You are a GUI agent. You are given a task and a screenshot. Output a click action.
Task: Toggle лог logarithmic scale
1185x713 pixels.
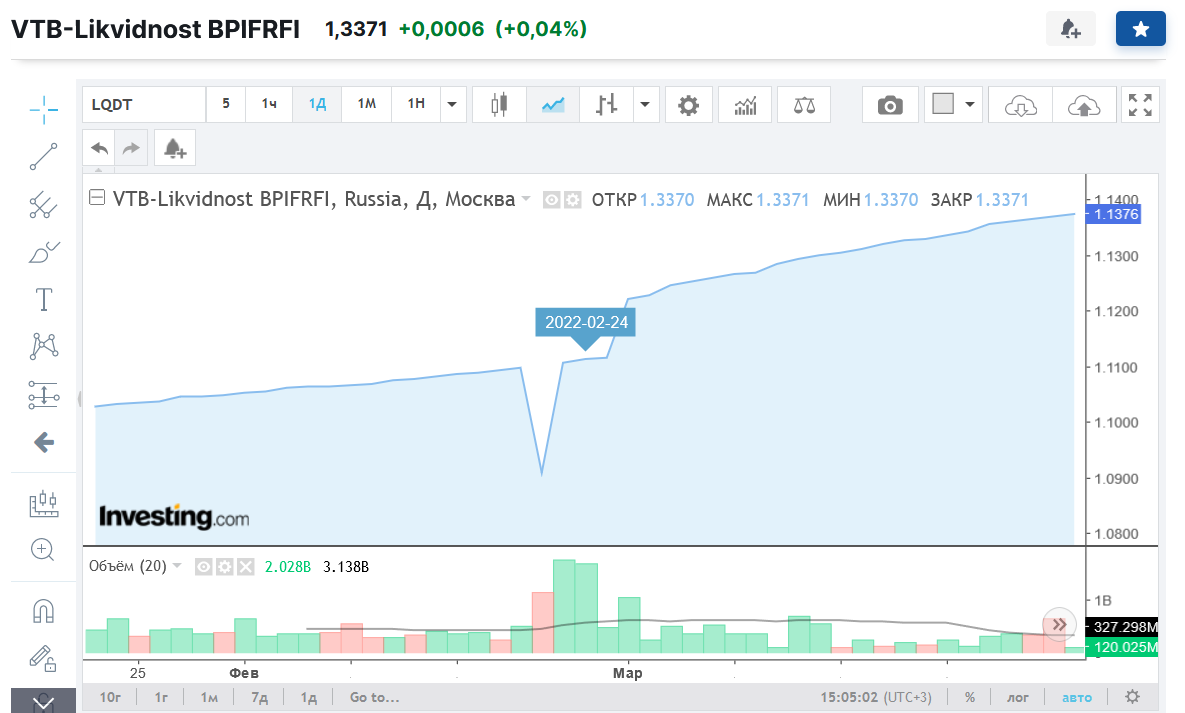pyautogui.click(x=1017, y=697)
